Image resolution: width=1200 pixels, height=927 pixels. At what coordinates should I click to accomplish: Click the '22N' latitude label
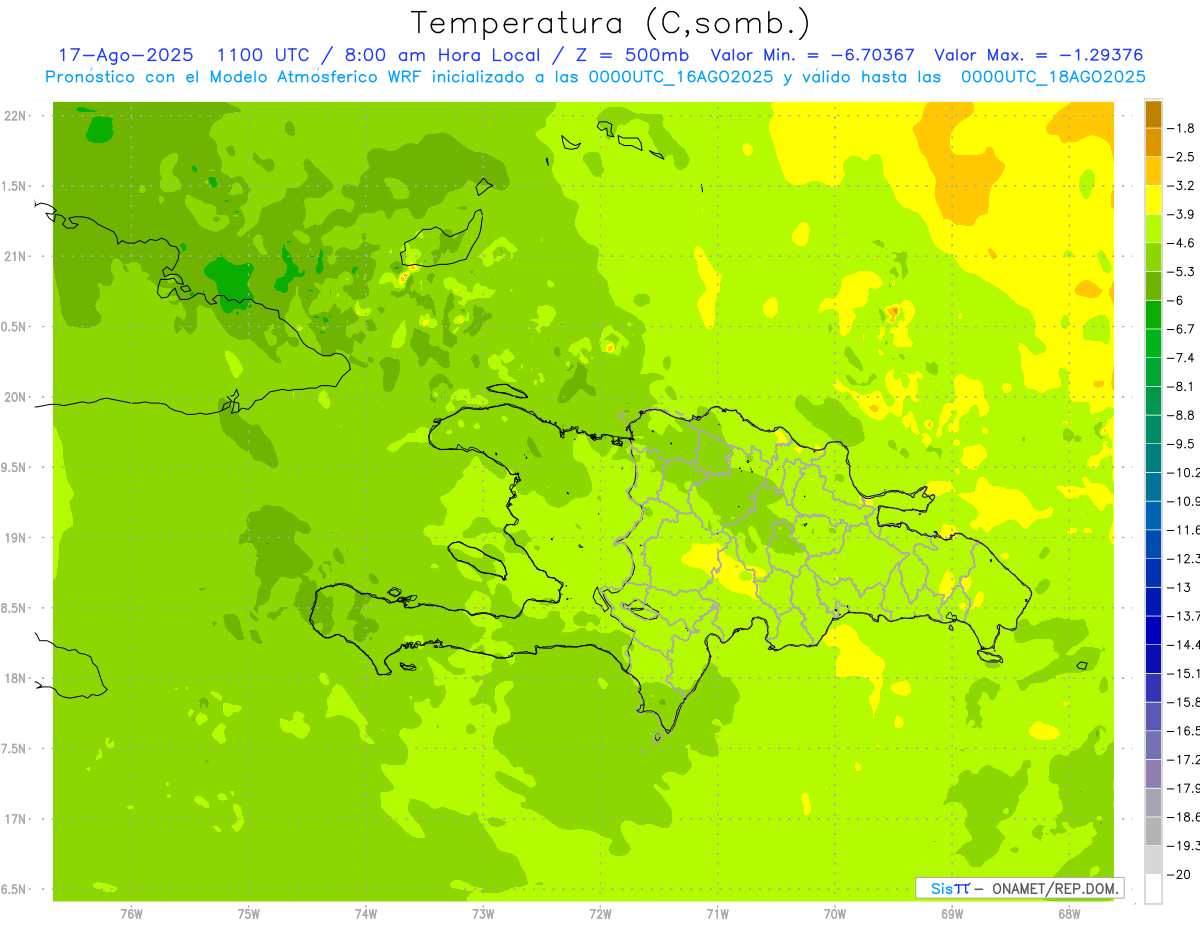pos(15,116)
